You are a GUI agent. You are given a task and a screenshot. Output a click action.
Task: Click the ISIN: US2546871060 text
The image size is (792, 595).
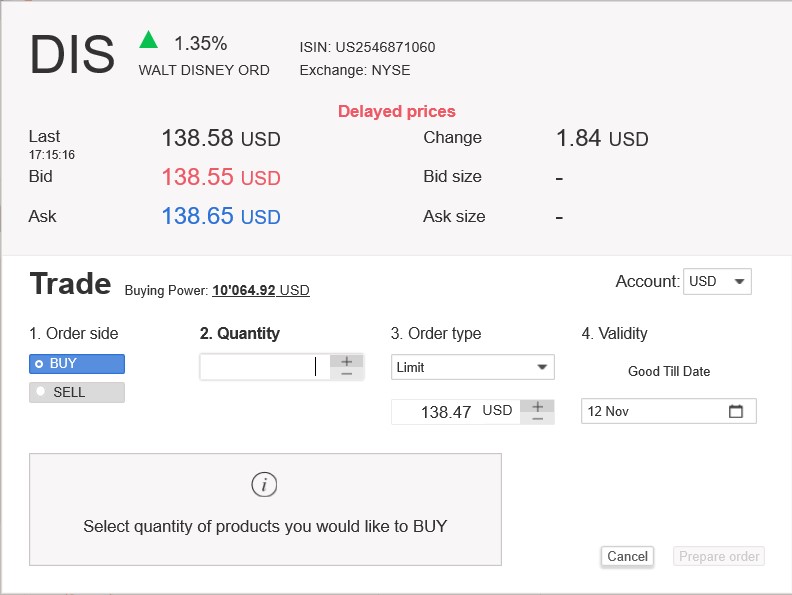point(367,47)
